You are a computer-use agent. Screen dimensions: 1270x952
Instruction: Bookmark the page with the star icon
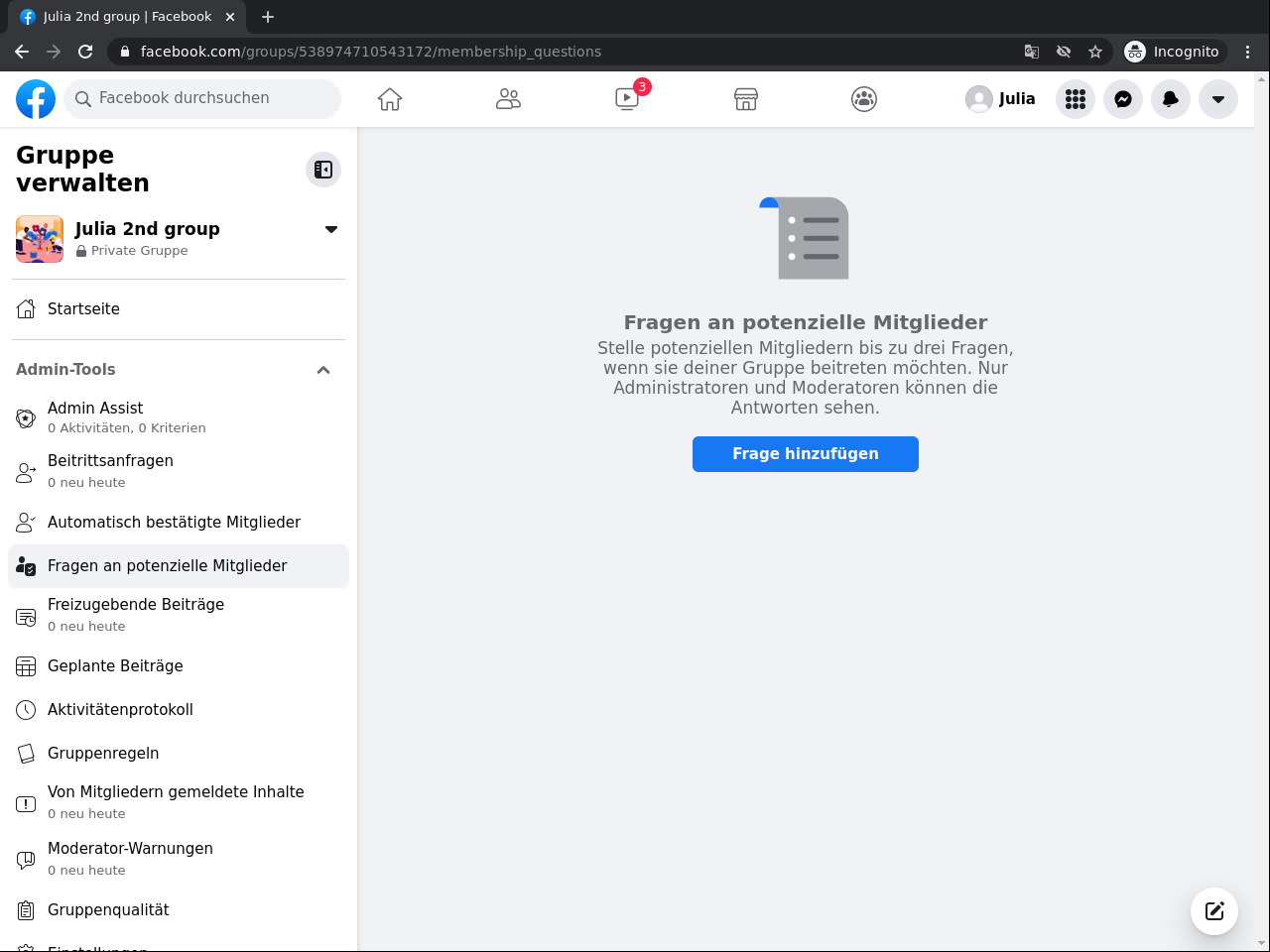[x=1095, y=52]
